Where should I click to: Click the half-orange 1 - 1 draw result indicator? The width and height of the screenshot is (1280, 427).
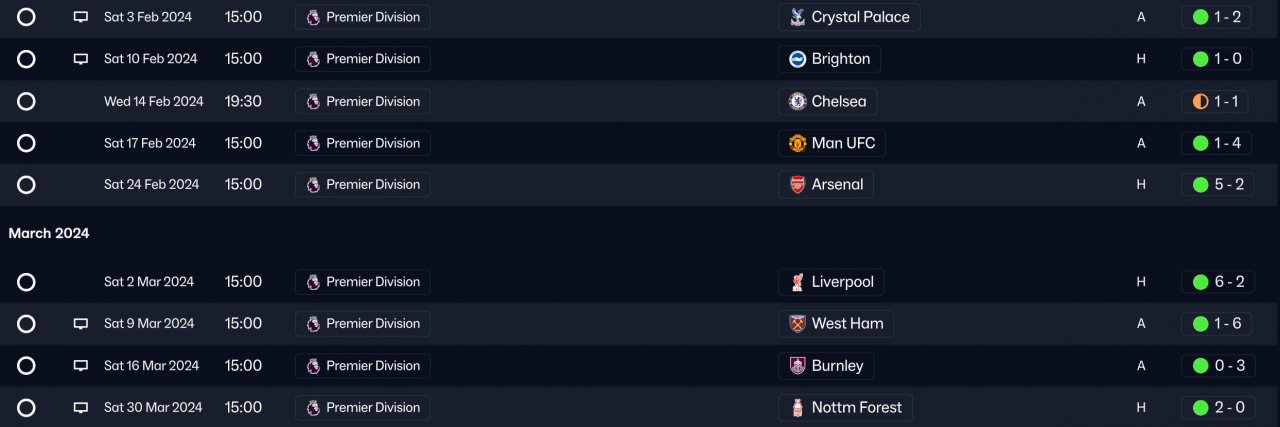[1201, 101]
